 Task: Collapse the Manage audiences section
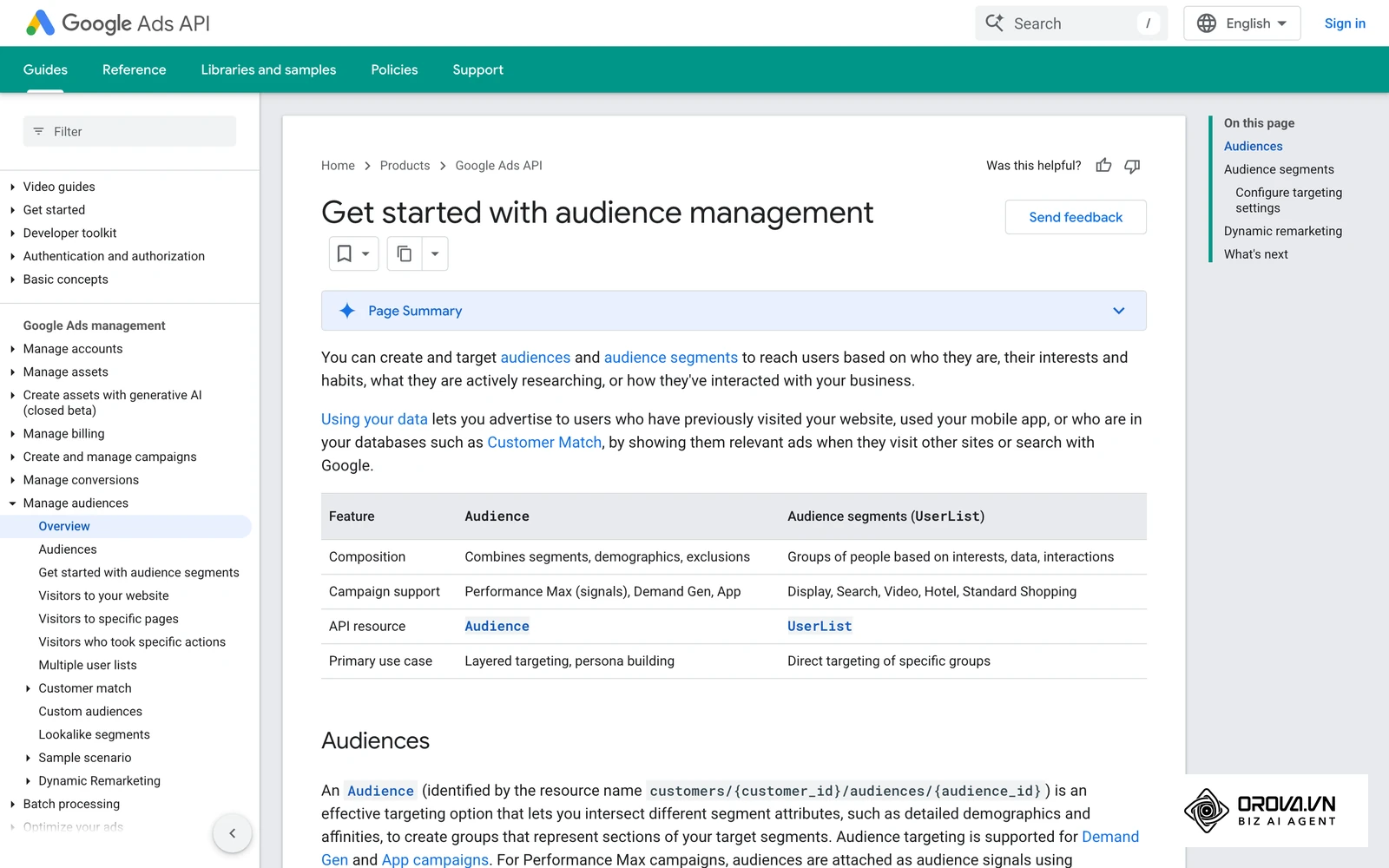(x=12, y=503)
